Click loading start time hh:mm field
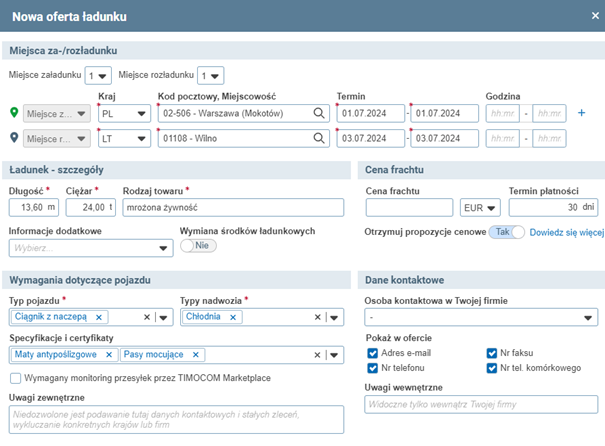 (x=502, y=113)
